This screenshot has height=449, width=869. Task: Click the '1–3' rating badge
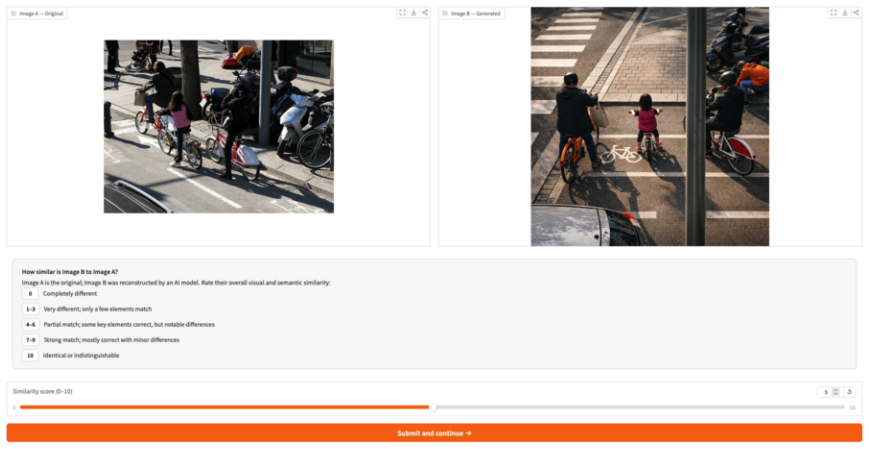30,309
